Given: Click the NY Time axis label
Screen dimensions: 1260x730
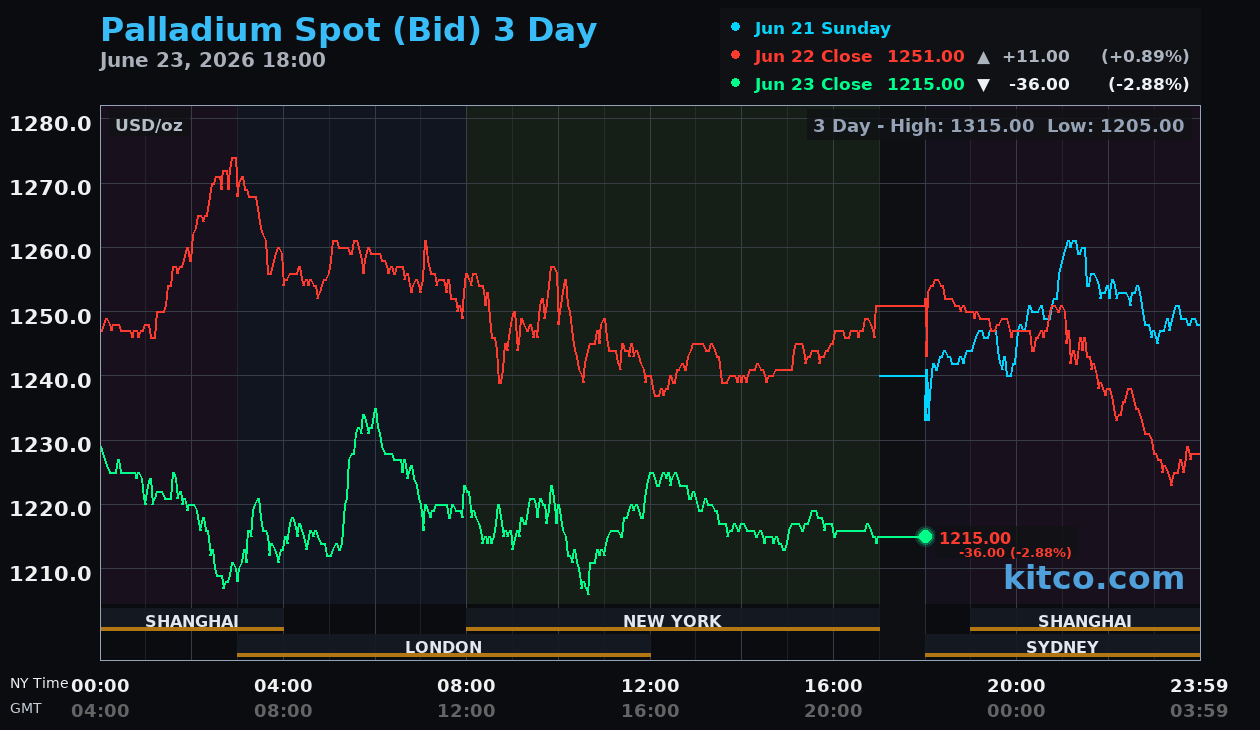Looking at the screenshot, I should (x=39, y=684).
